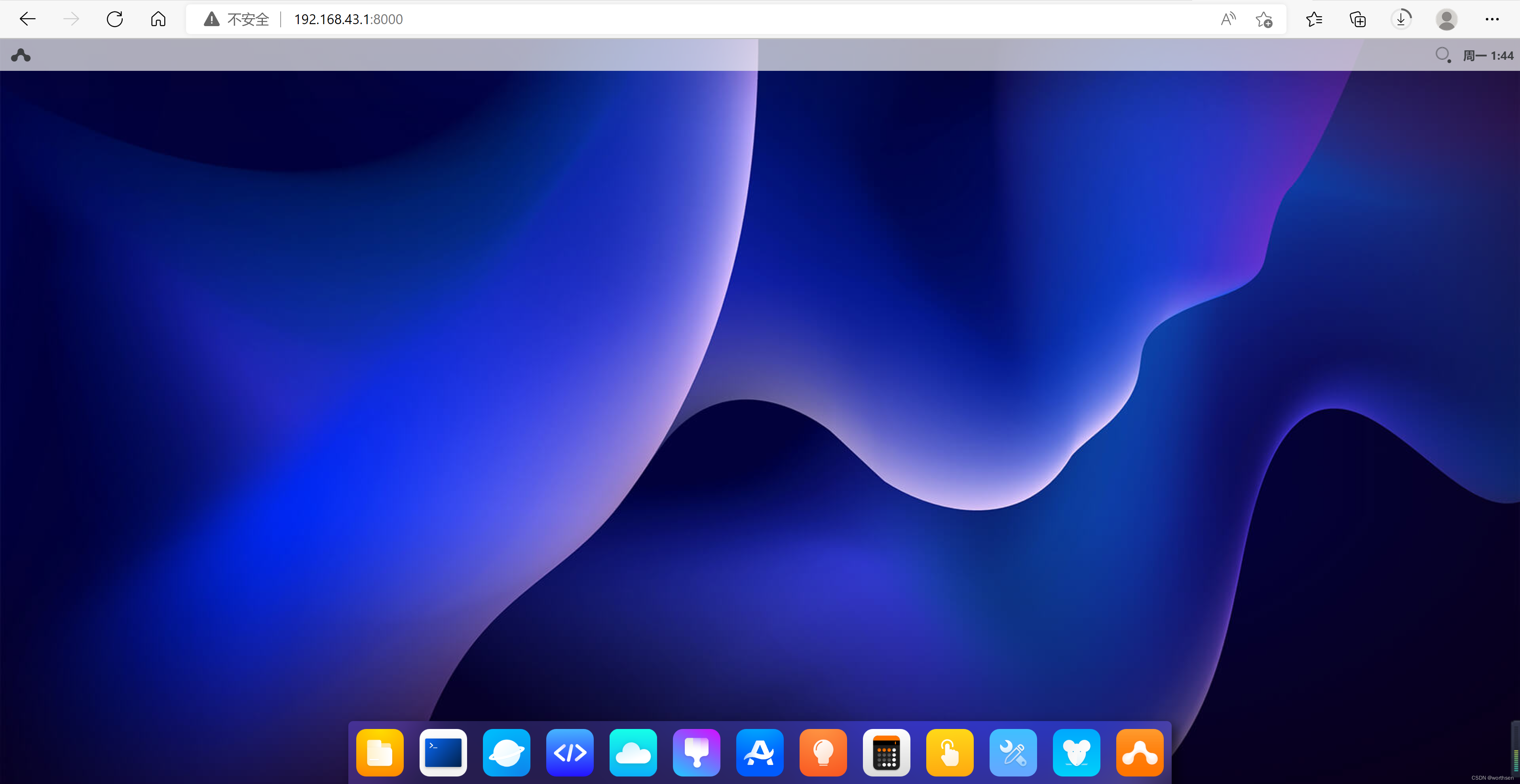Open the yellow touch gesture app
This screenshot has width=1520, height=784.
950,752
